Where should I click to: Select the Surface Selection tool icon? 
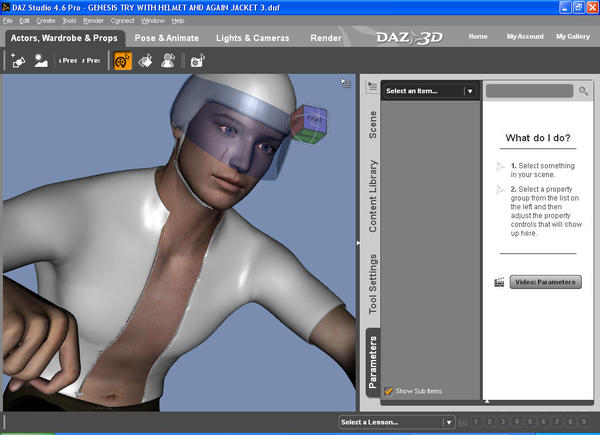145,61
